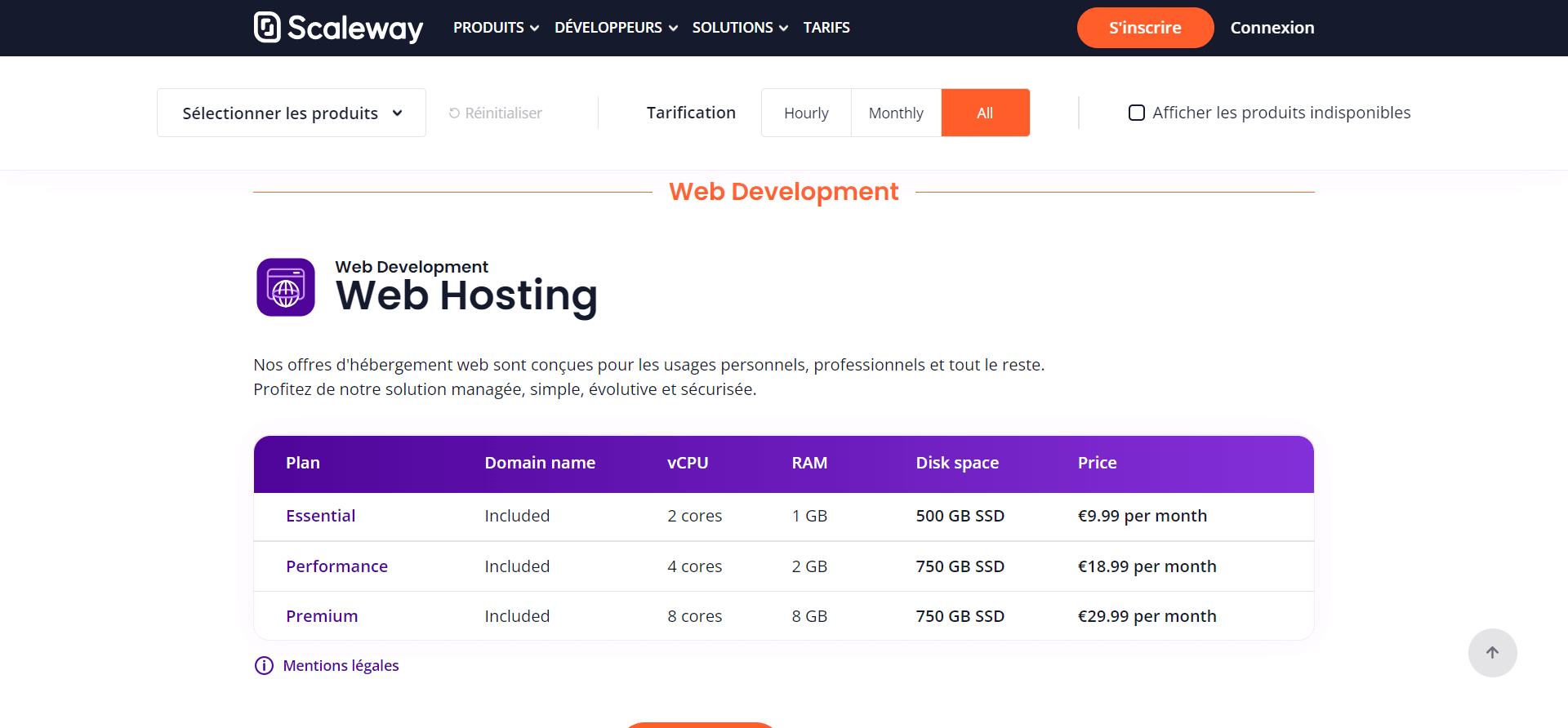
Task: Click the info icon beside Mentions légales
Action: [264, 666]
